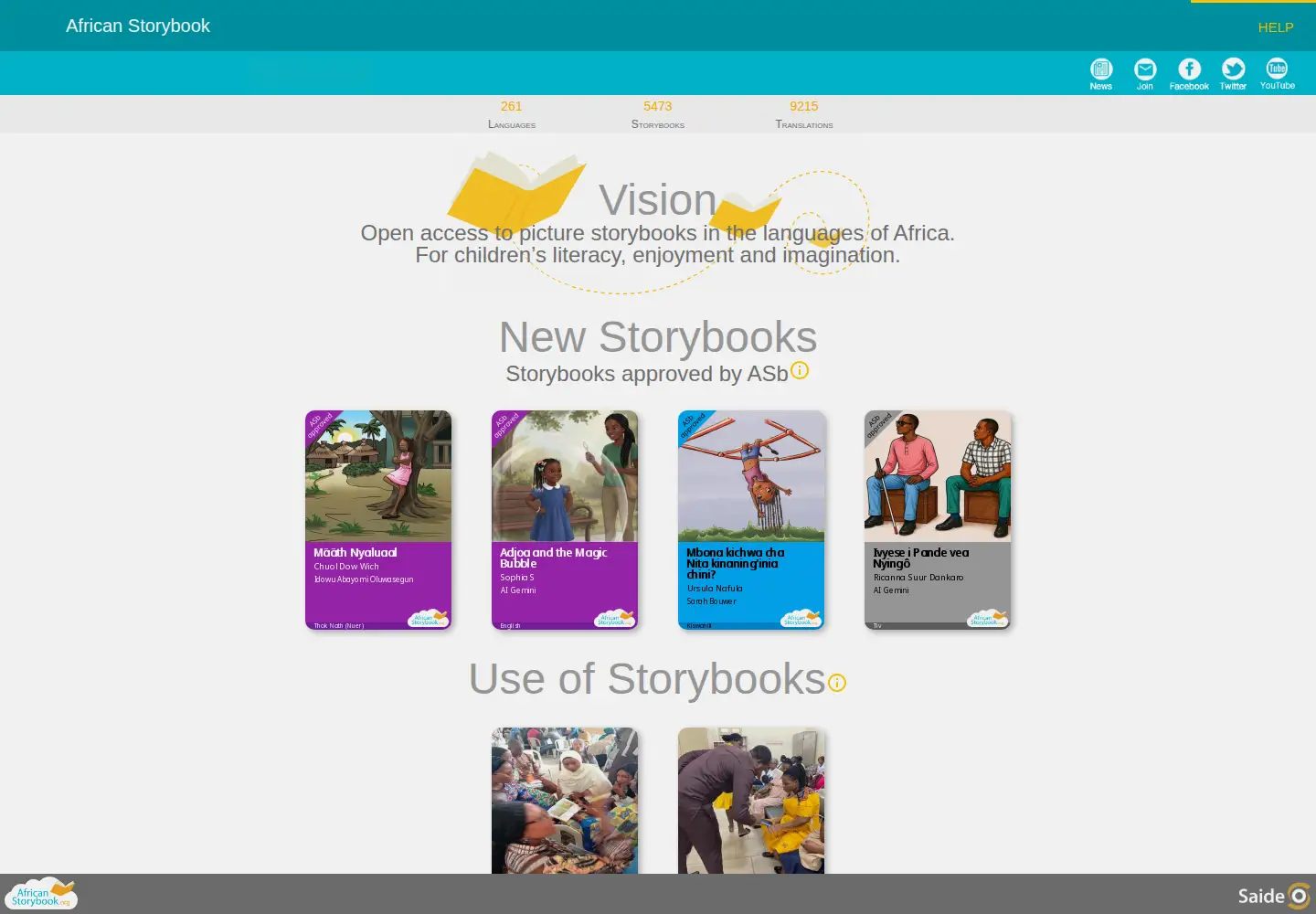Click the Vision heading
1316x914 pixels.
point(658,200)
